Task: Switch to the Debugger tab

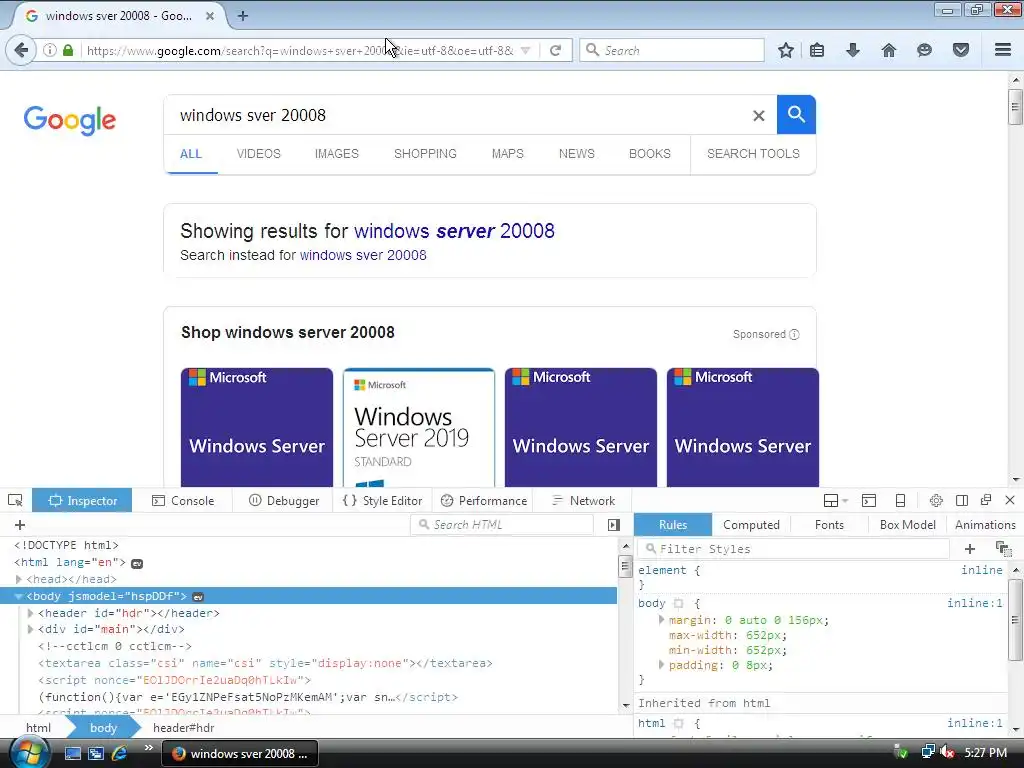Action: click(x=283, y=501)
